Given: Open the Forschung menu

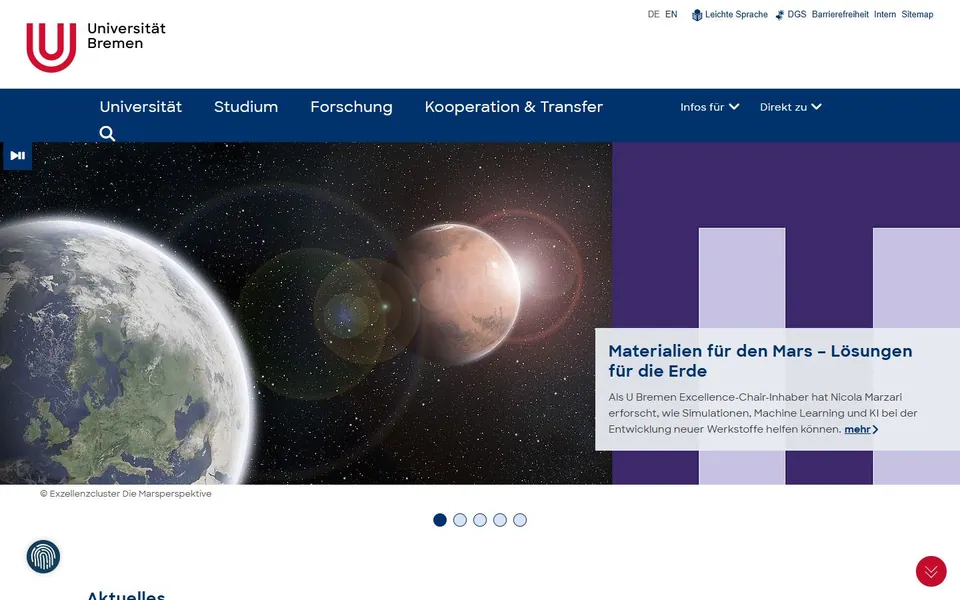Looking at the screenshot, I should [x=351, y=107].
